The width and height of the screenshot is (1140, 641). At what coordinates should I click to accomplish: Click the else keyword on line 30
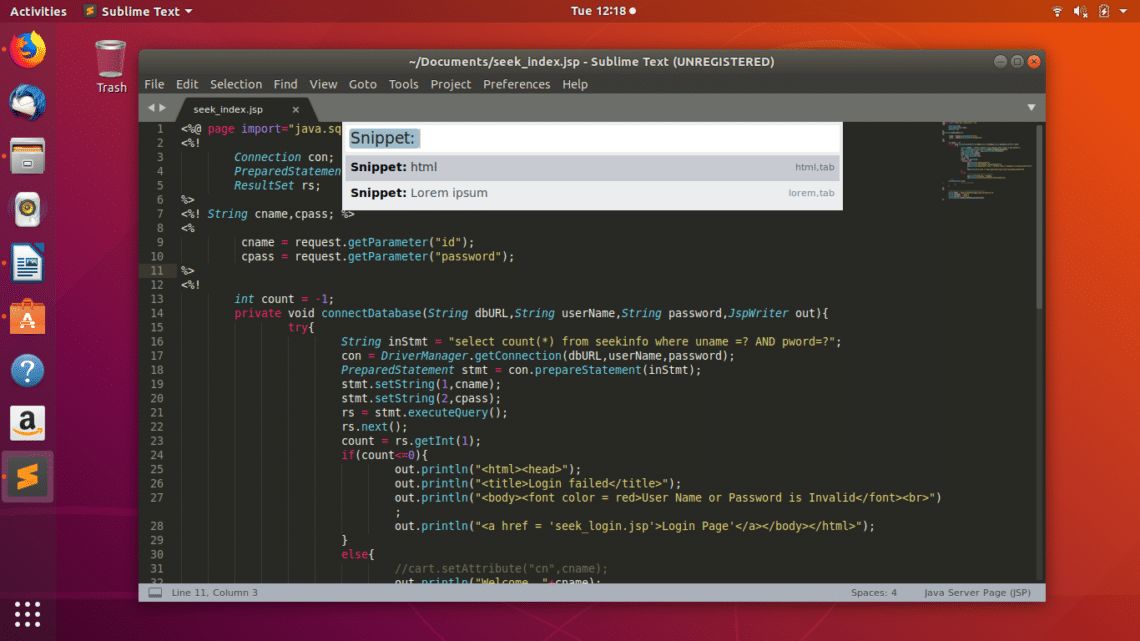tap(355, 555)
